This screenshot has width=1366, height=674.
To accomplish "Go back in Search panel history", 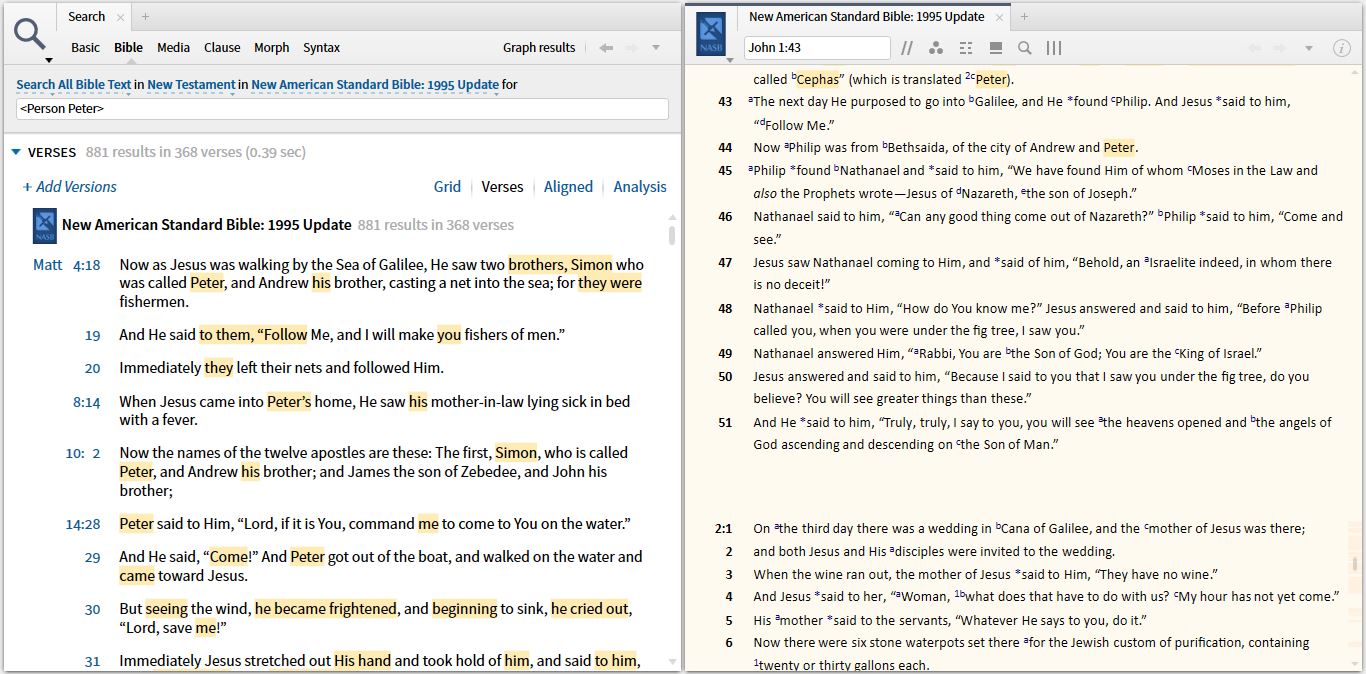I will [x=605, y=47].
